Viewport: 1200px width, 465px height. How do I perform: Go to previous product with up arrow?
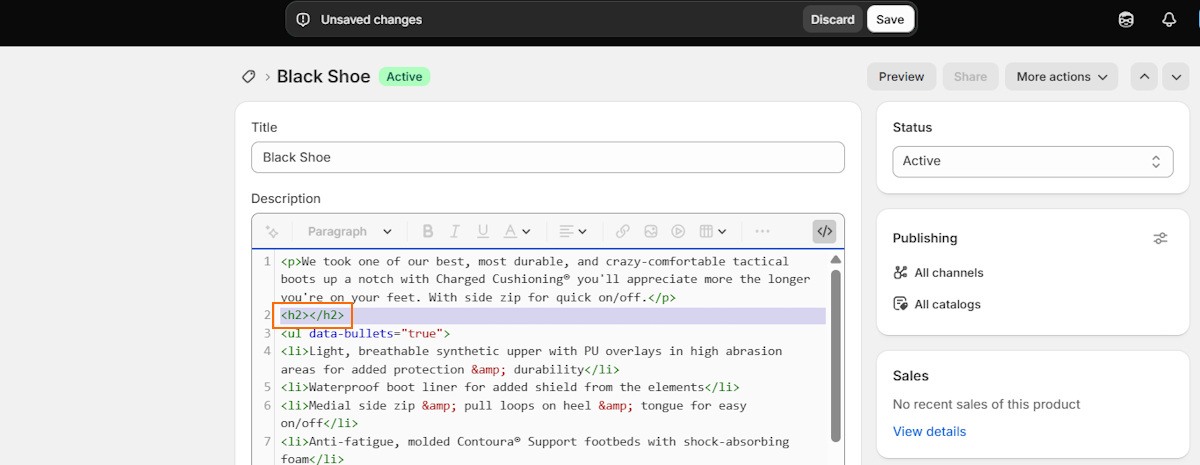[x=1145, y=77]
